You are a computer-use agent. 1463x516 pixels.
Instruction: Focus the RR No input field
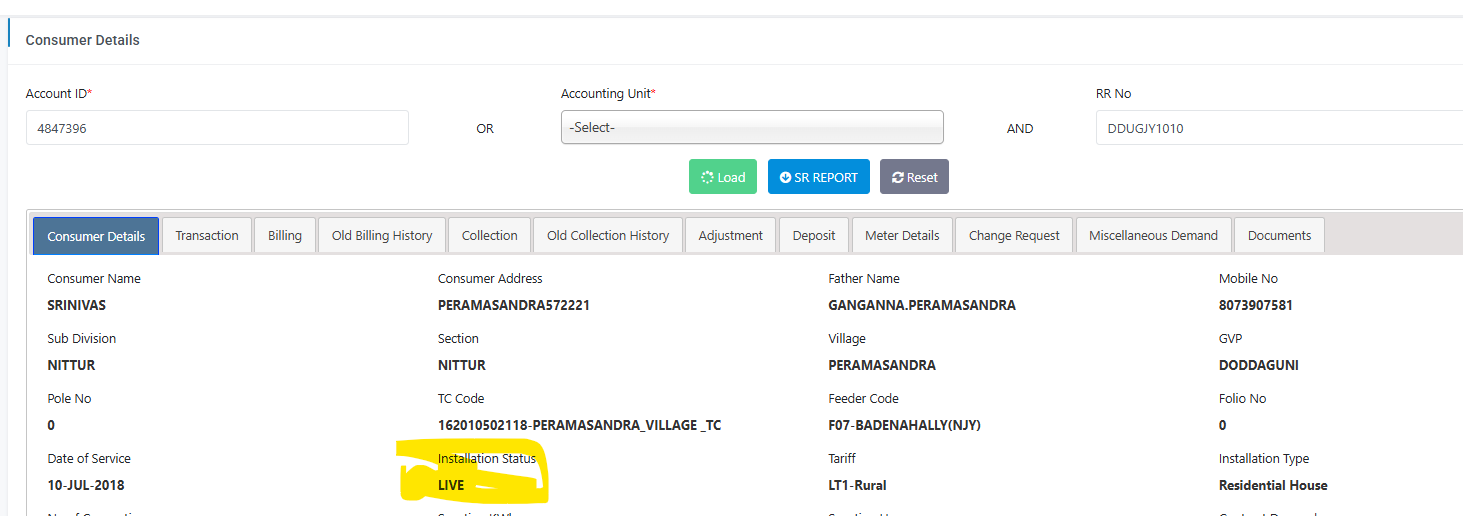pyautogui.click(x=1279, y=127)
